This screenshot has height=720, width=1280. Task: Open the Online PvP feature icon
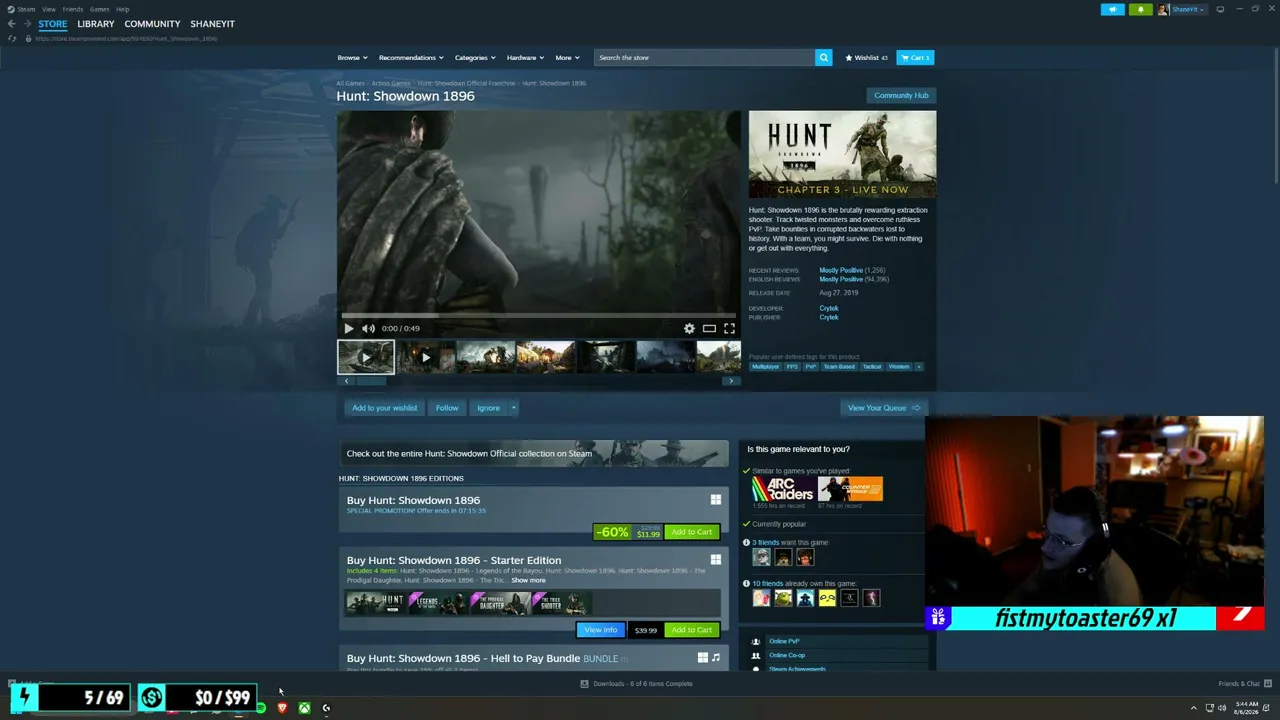click(756, 641)
